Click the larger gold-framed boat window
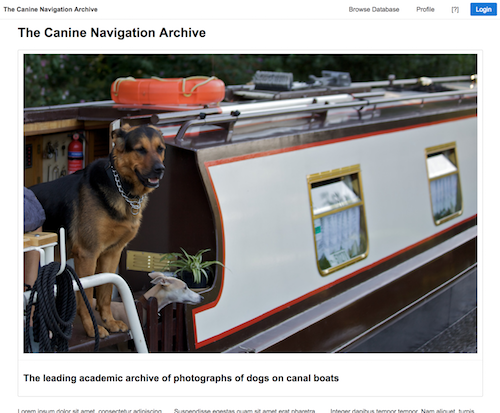The image size is (500, 413). [337, 220]
